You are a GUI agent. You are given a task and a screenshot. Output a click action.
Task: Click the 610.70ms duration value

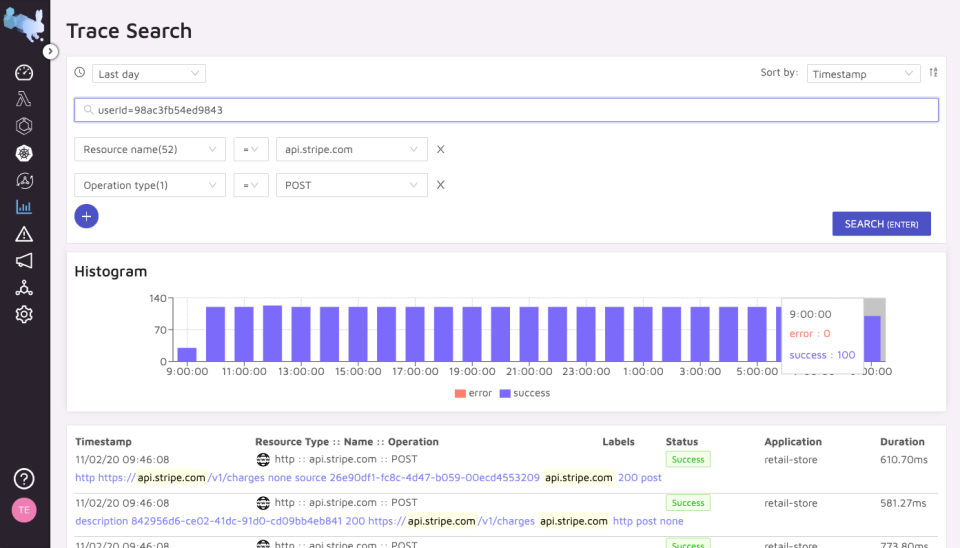pyautogui.click(x=904, y=459)
